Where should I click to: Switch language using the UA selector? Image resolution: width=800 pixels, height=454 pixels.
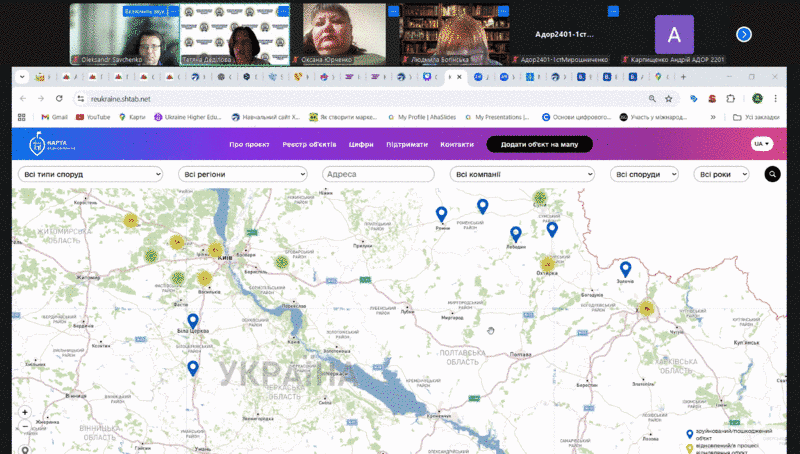coord(762,144)
